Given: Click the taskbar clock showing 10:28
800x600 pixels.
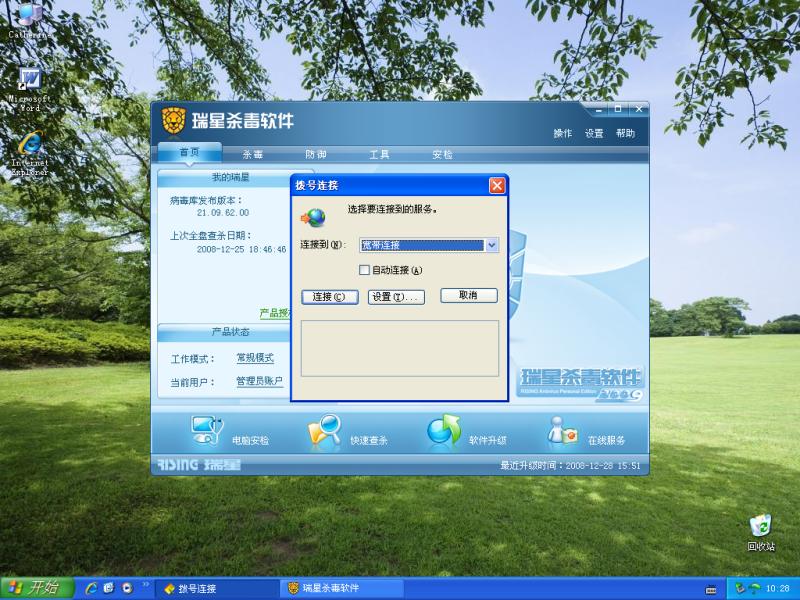Looking at the screenshot, I should coord(778,589).
